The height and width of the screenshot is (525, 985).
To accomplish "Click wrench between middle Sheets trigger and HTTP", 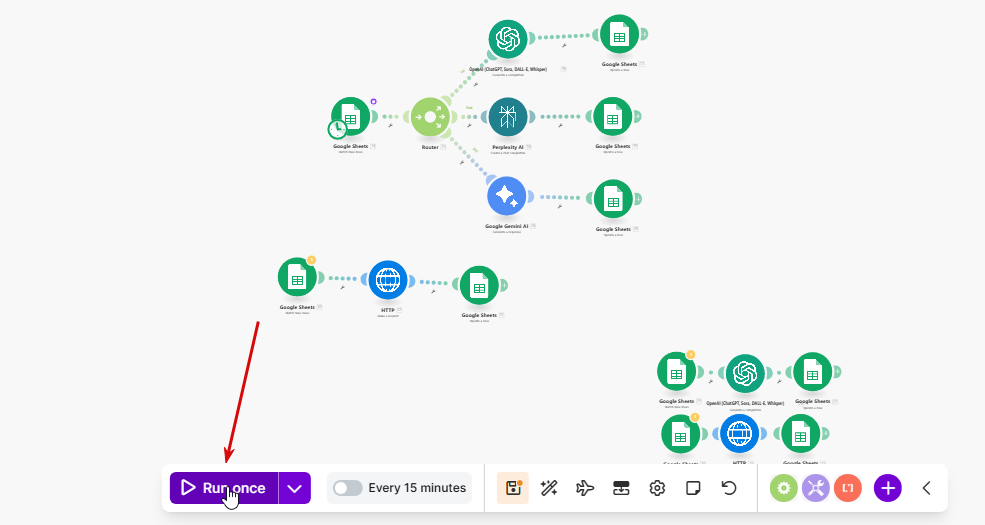I will (342, 288).
